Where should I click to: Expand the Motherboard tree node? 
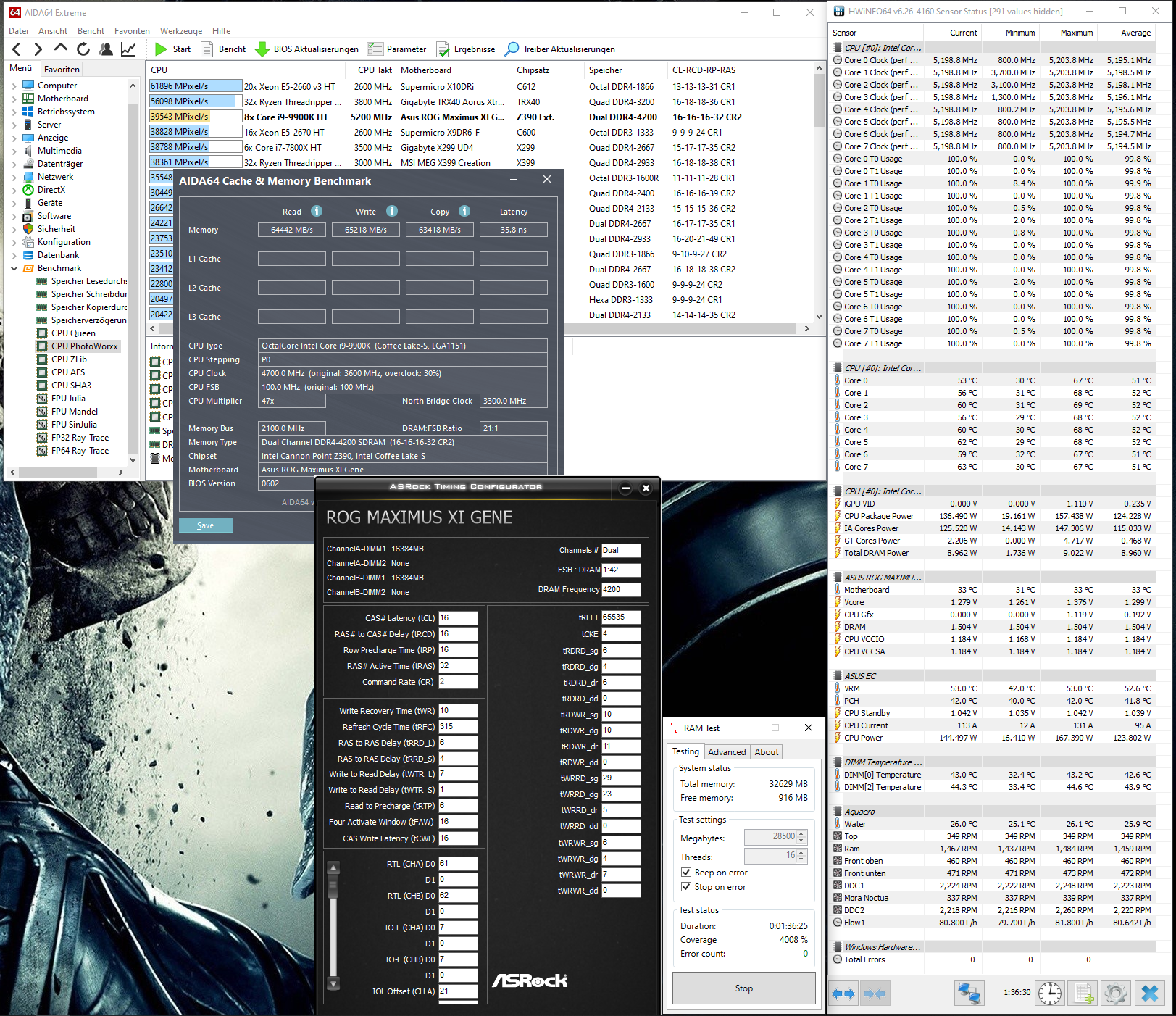coord(14,99)
